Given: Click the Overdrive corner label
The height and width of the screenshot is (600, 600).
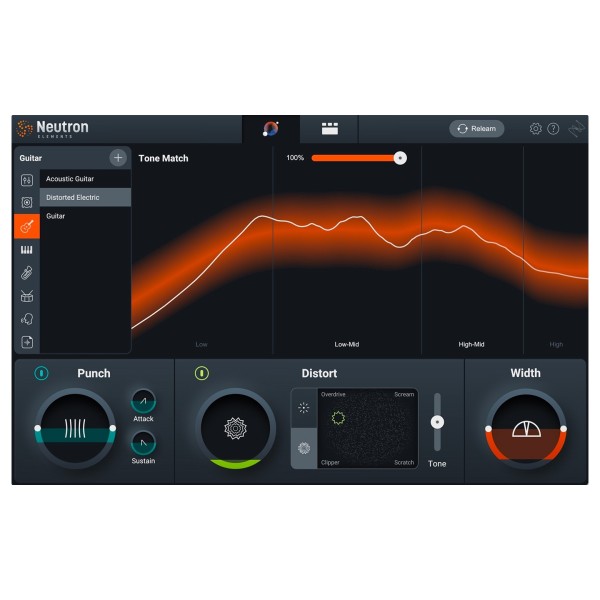Looking at the screenshot, I should [333, 395].
